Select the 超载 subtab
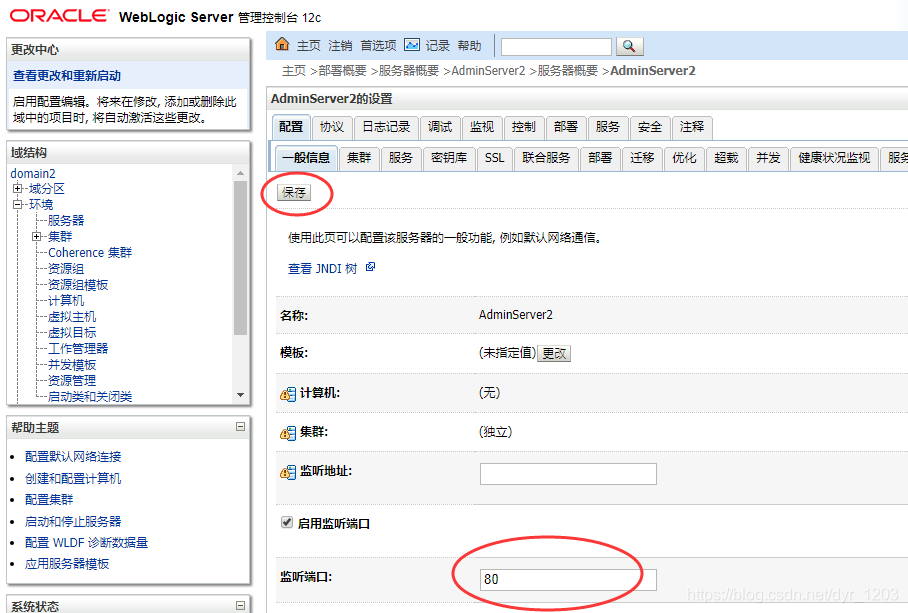The width and height of the screenshot is (908, 613). pyautogui.click(x=726, y=158)
